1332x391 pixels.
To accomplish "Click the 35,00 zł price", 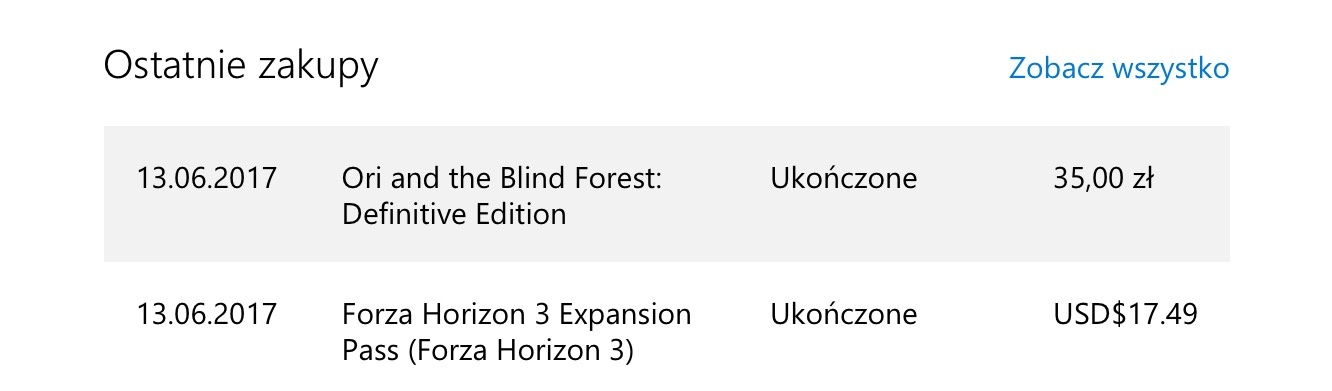I will pyautogui.click(x=1104, y=180).
